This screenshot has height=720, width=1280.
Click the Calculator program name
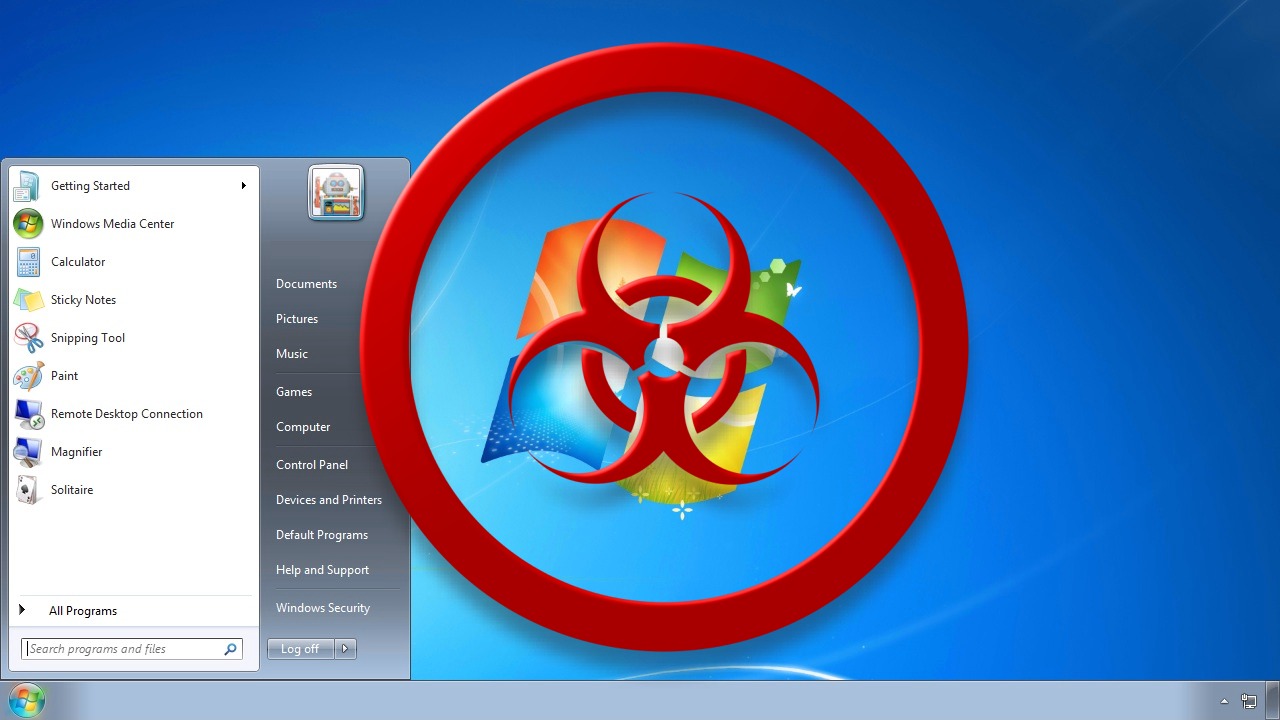[x=78, y=262]
